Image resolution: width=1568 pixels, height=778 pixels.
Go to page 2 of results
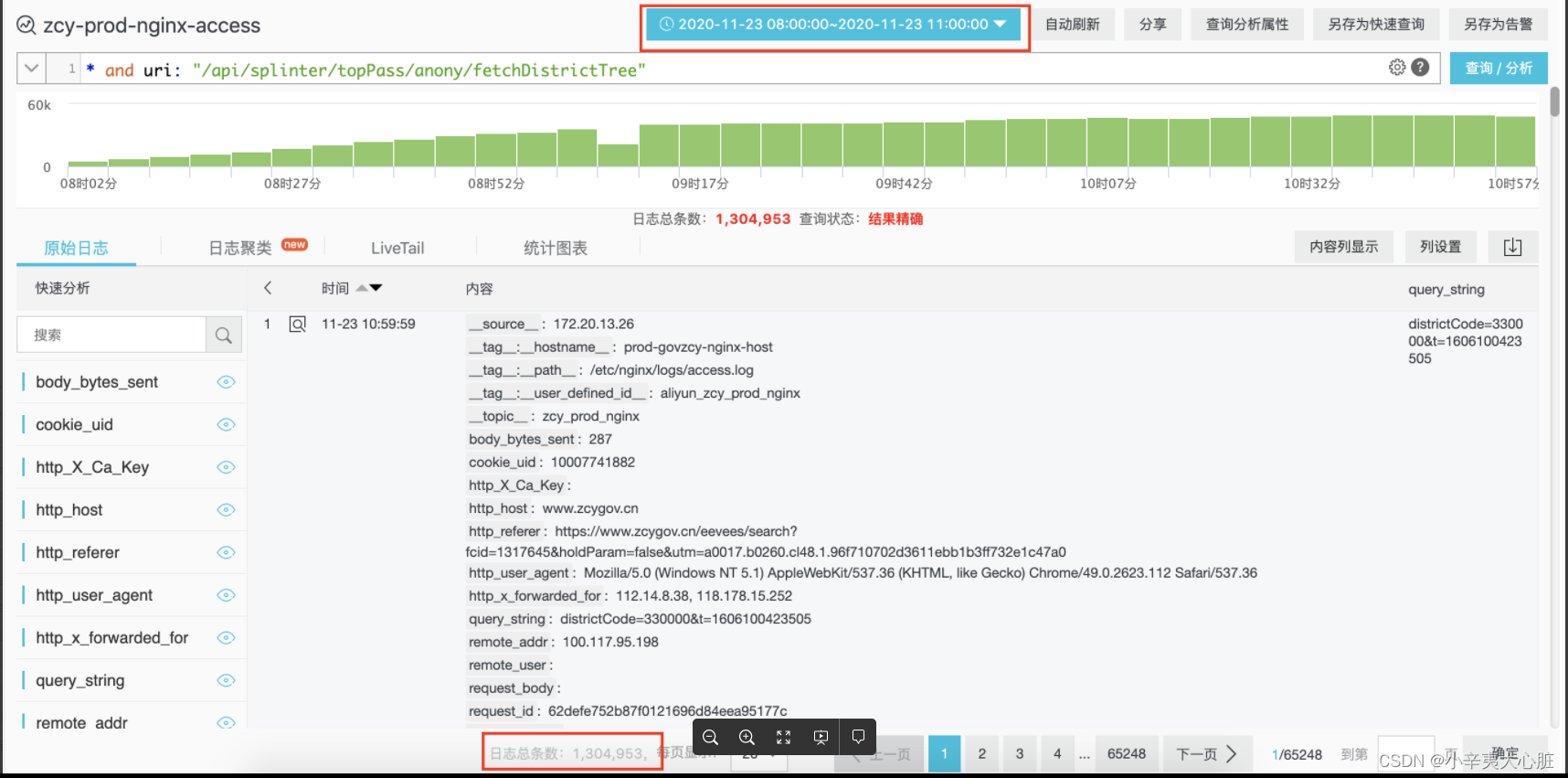pyautogui.click(x=982, y=754)
